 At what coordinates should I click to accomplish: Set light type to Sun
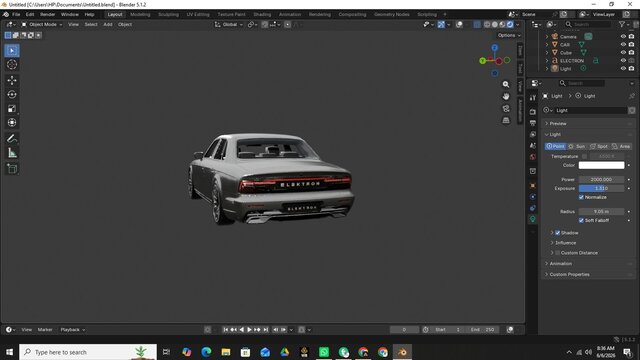pyautogui.click(x=577, y=146)
